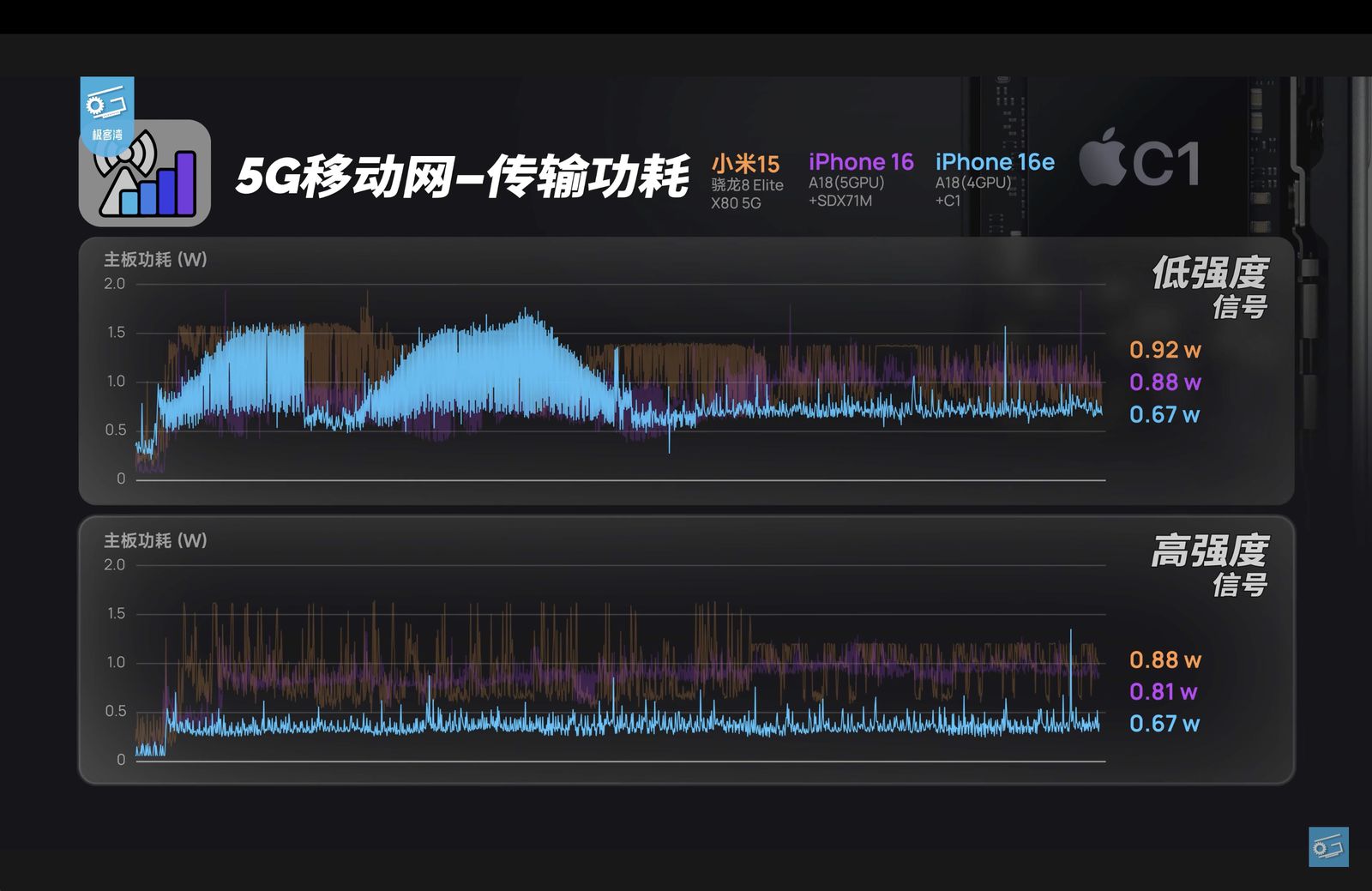Select the iPhone 16 legend label
Screen dimensions: 1372x891
click(x=861, y=162)
